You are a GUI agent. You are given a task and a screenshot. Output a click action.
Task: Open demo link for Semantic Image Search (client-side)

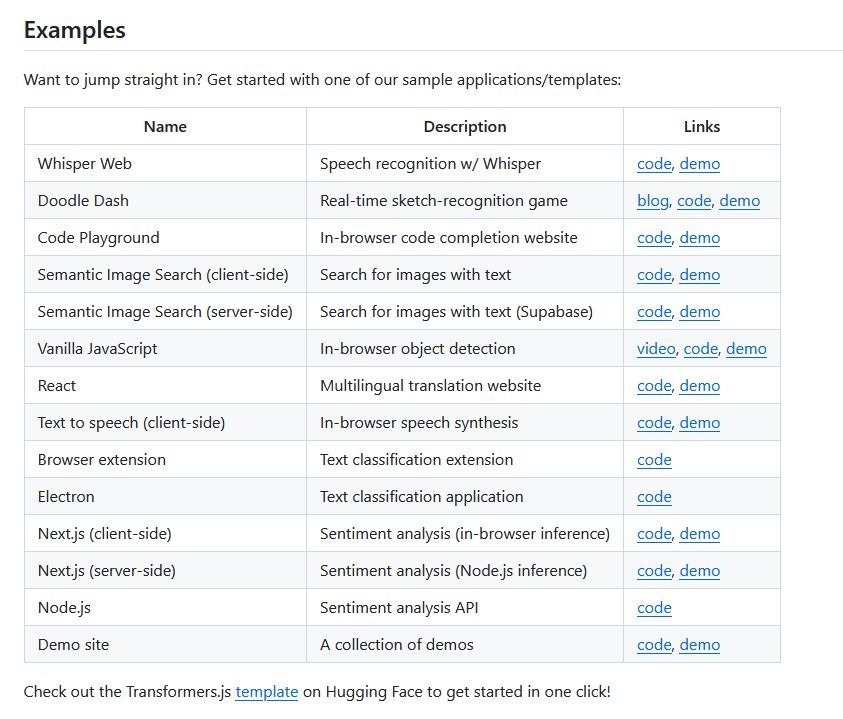pos(699,275)
